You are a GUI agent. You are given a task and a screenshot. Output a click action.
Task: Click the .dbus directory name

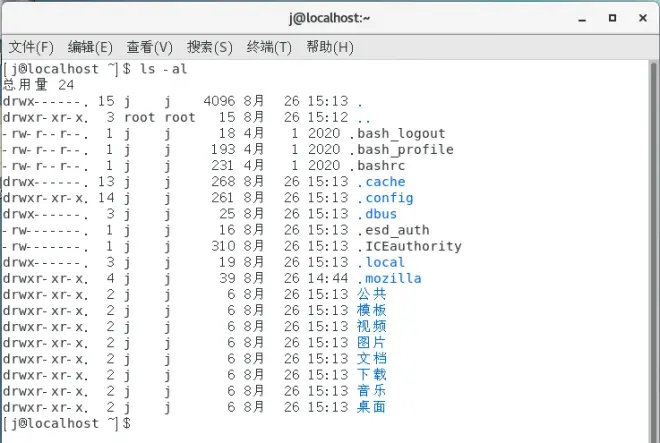pyautogui.click(x=377, y=214)
